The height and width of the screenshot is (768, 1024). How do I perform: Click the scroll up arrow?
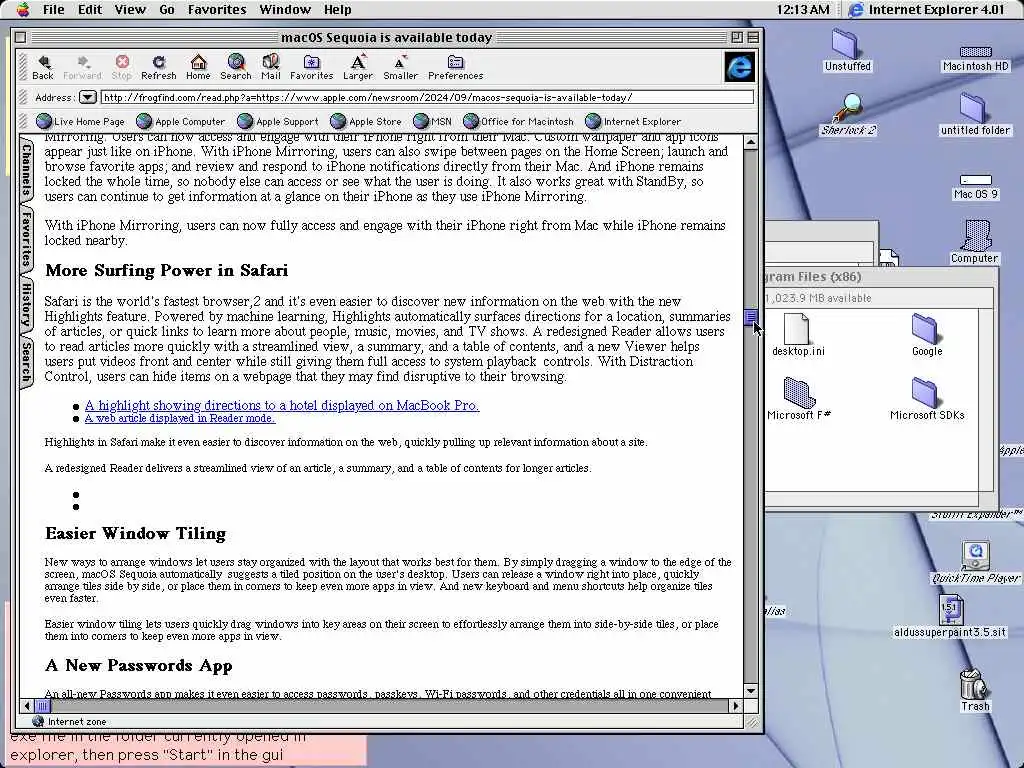[x=751, y=142]
